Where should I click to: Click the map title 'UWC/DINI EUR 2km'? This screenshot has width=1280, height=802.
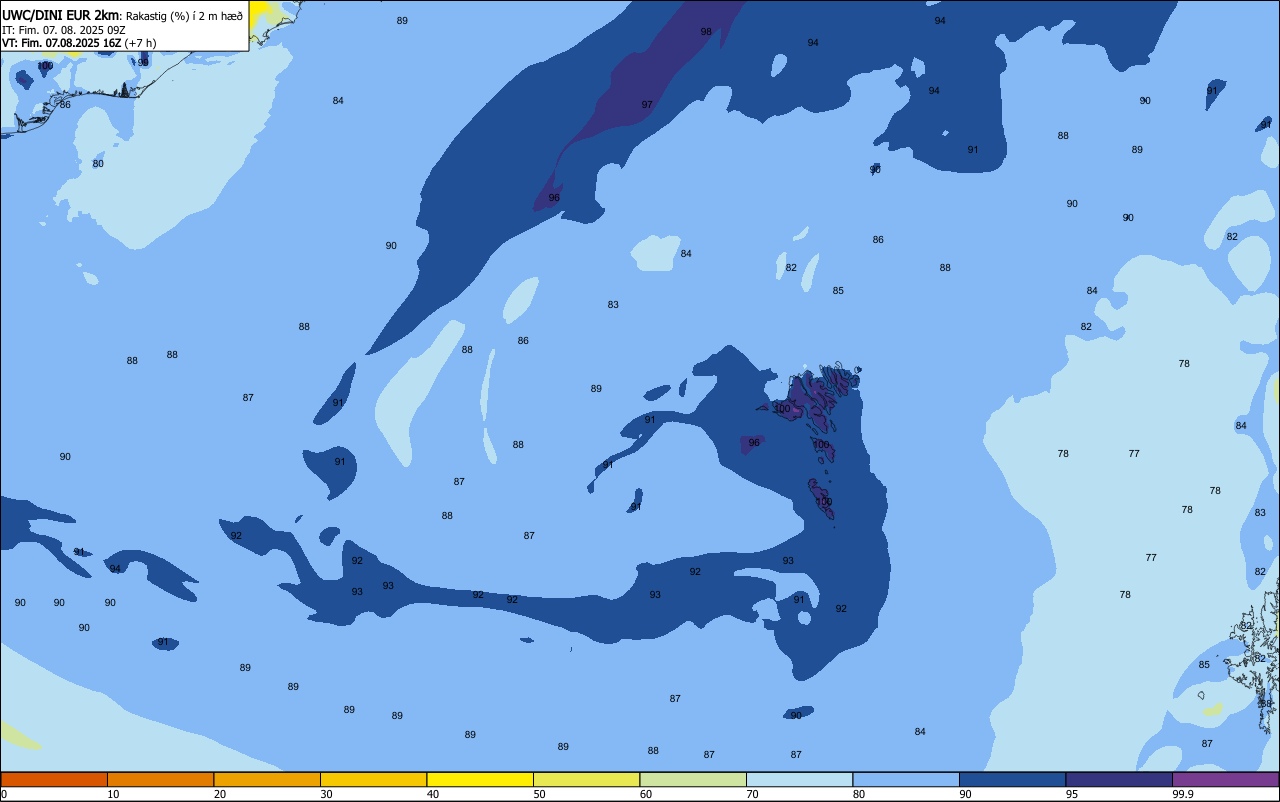[61, 15]
